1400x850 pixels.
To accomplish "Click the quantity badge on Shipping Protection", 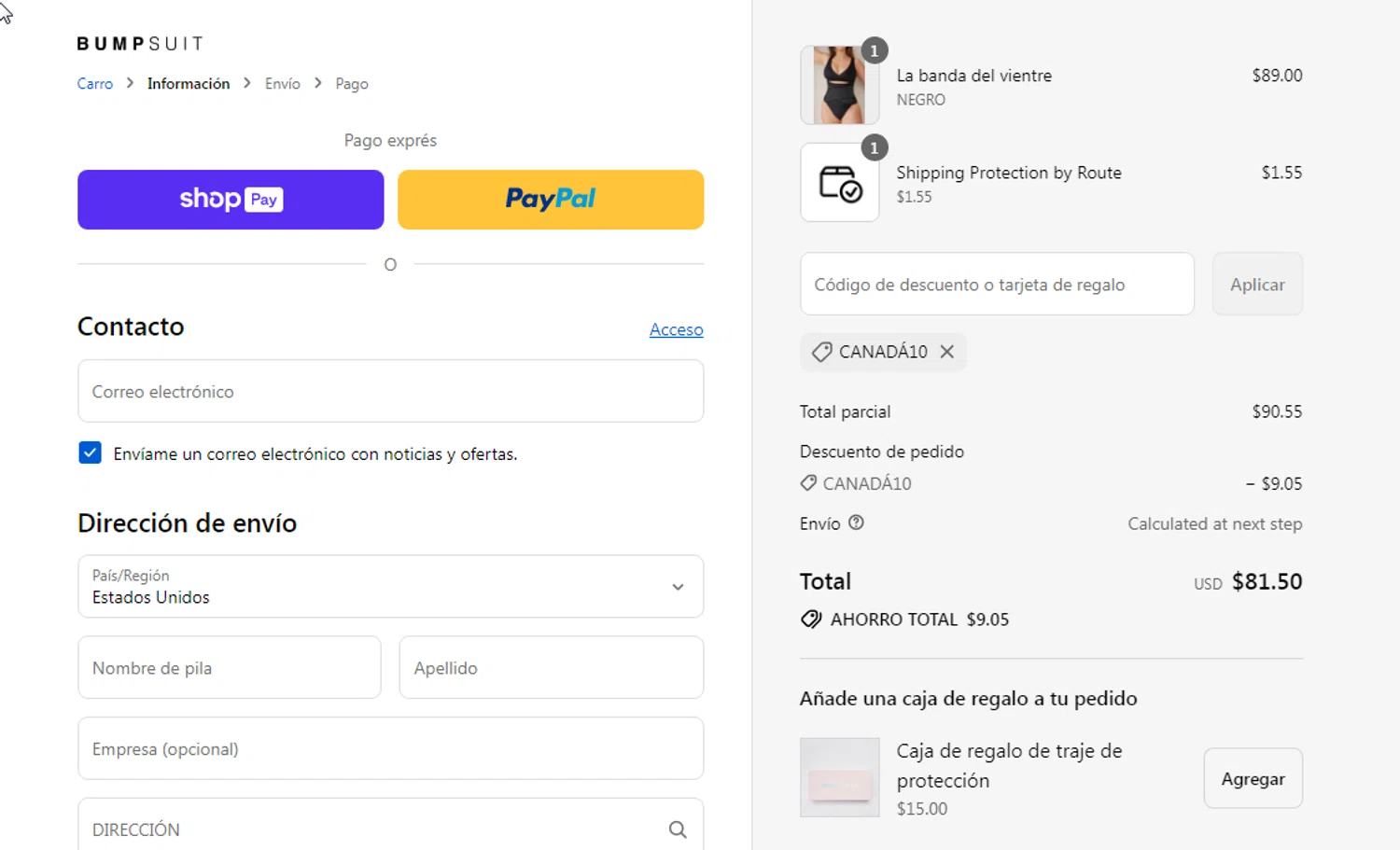I will (874, 147).
